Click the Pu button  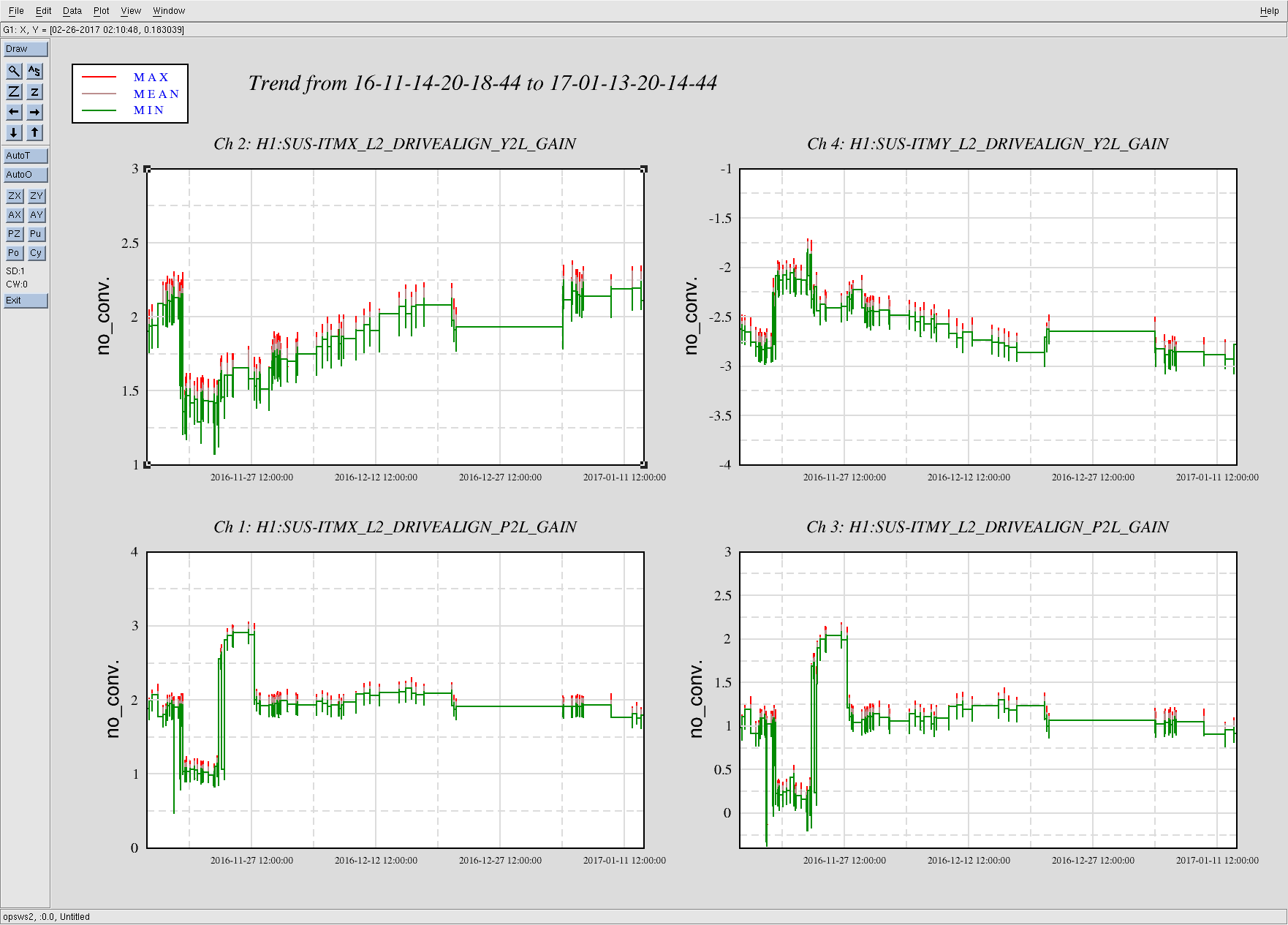[x=37, y=234]
